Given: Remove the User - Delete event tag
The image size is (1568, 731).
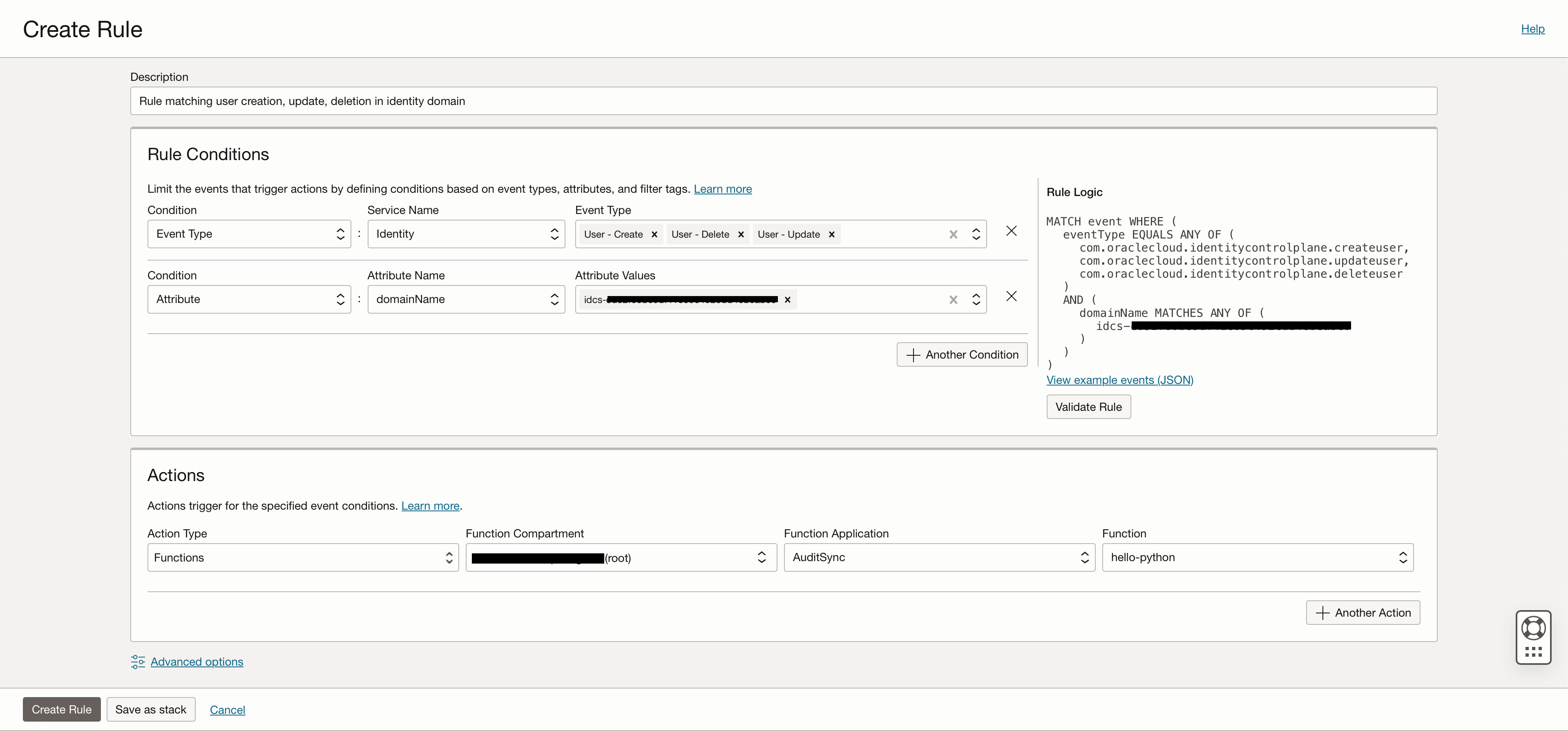Looking at the screenshot, I should click(x=741, y=234).
